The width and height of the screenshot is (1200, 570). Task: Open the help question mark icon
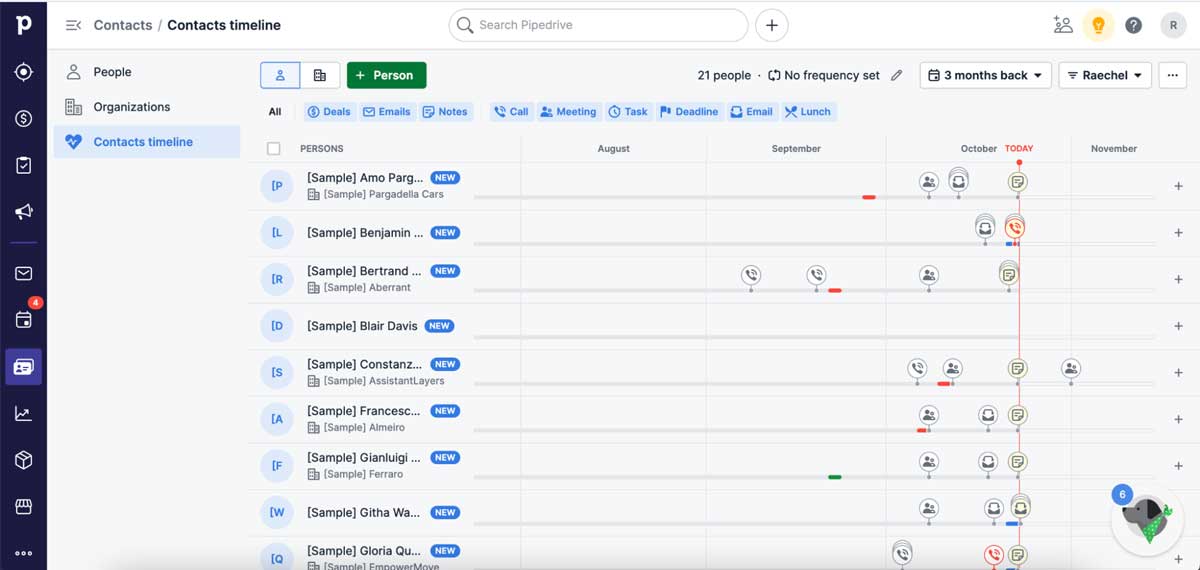pyautogui.click(x=1133, y=25)
